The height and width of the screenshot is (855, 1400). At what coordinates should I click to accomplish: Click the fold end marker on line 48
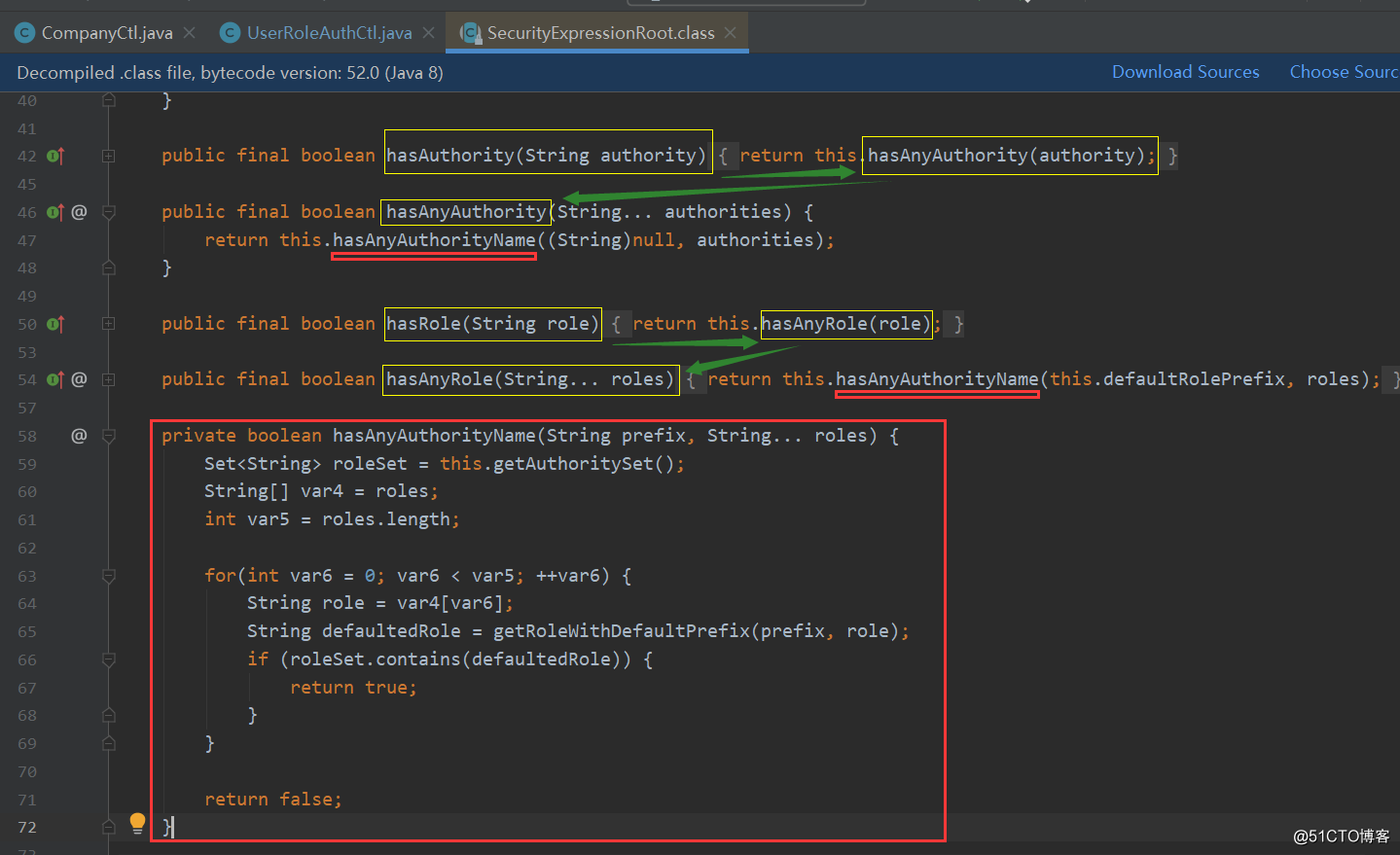click(109, 267)
